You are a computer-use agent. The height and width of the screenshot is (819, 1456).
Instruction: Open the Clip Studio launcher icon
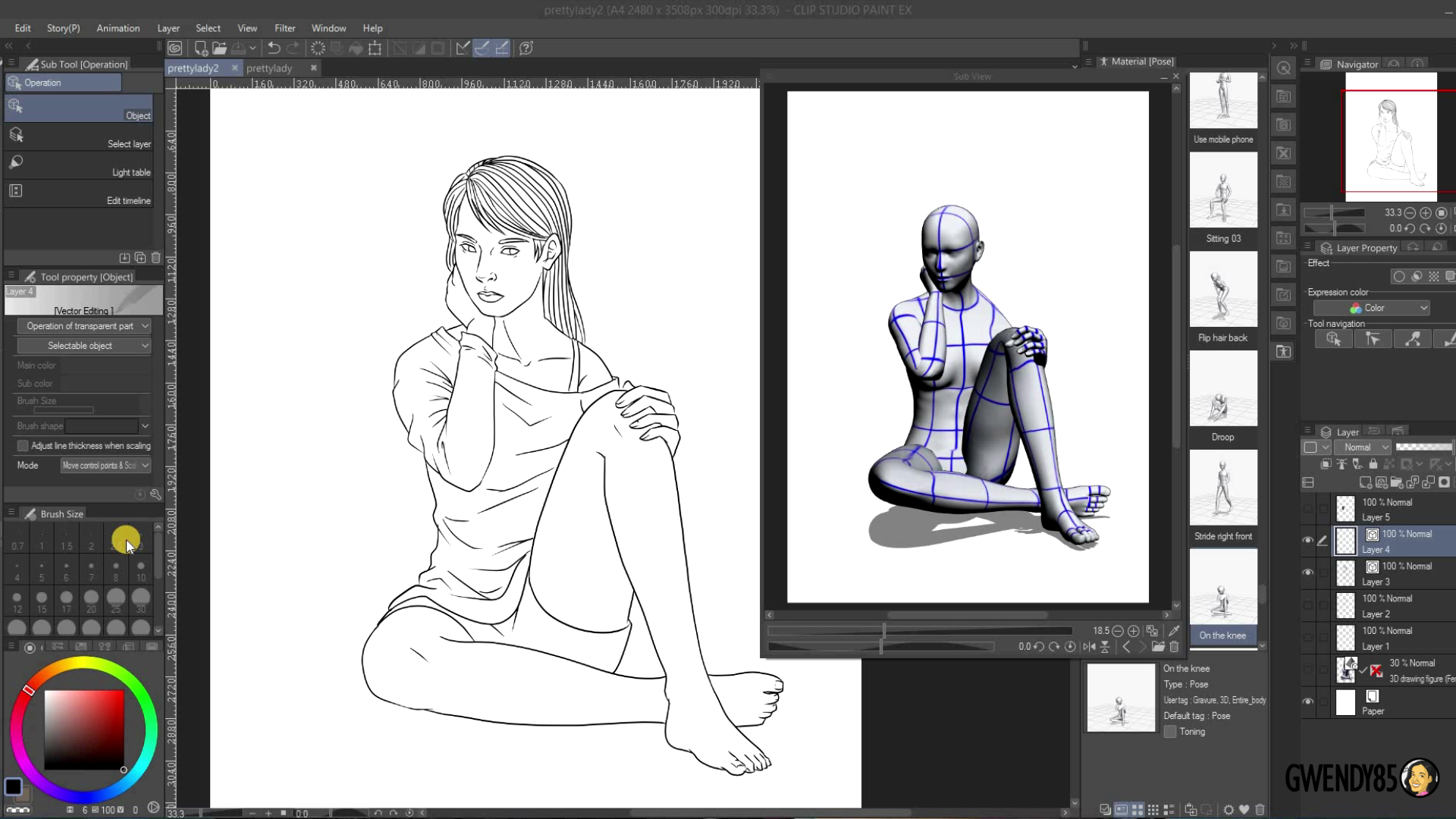click(x=175, y=48)
